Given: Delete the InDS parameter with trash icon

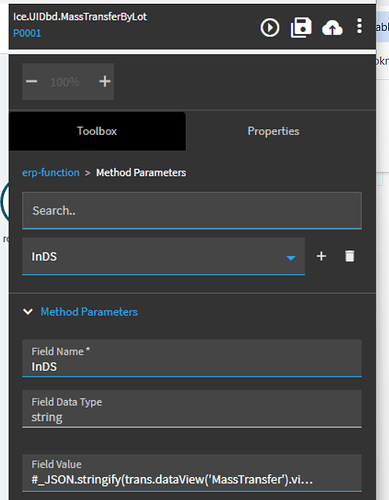Looking at the screenshot, I should [350, 256].
